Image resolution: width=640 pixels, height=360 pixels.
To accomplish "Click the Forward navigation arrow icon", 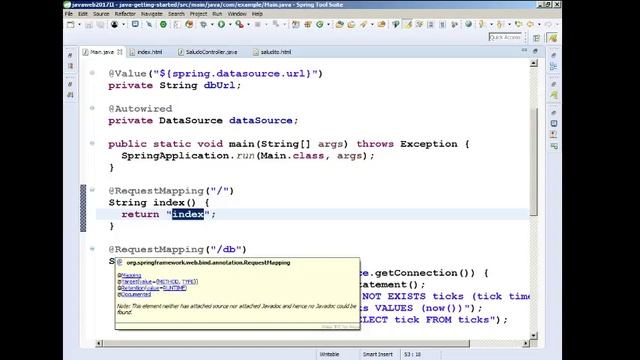I will (548, 24).
